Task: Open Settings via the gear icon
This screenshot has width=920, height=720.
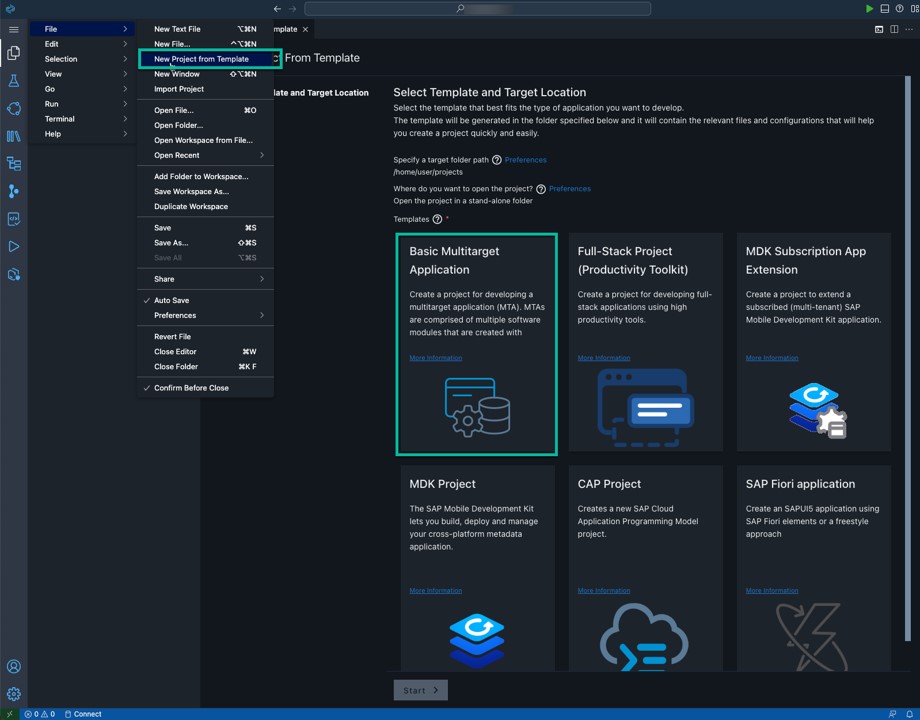Action: [x=13, y=693]
